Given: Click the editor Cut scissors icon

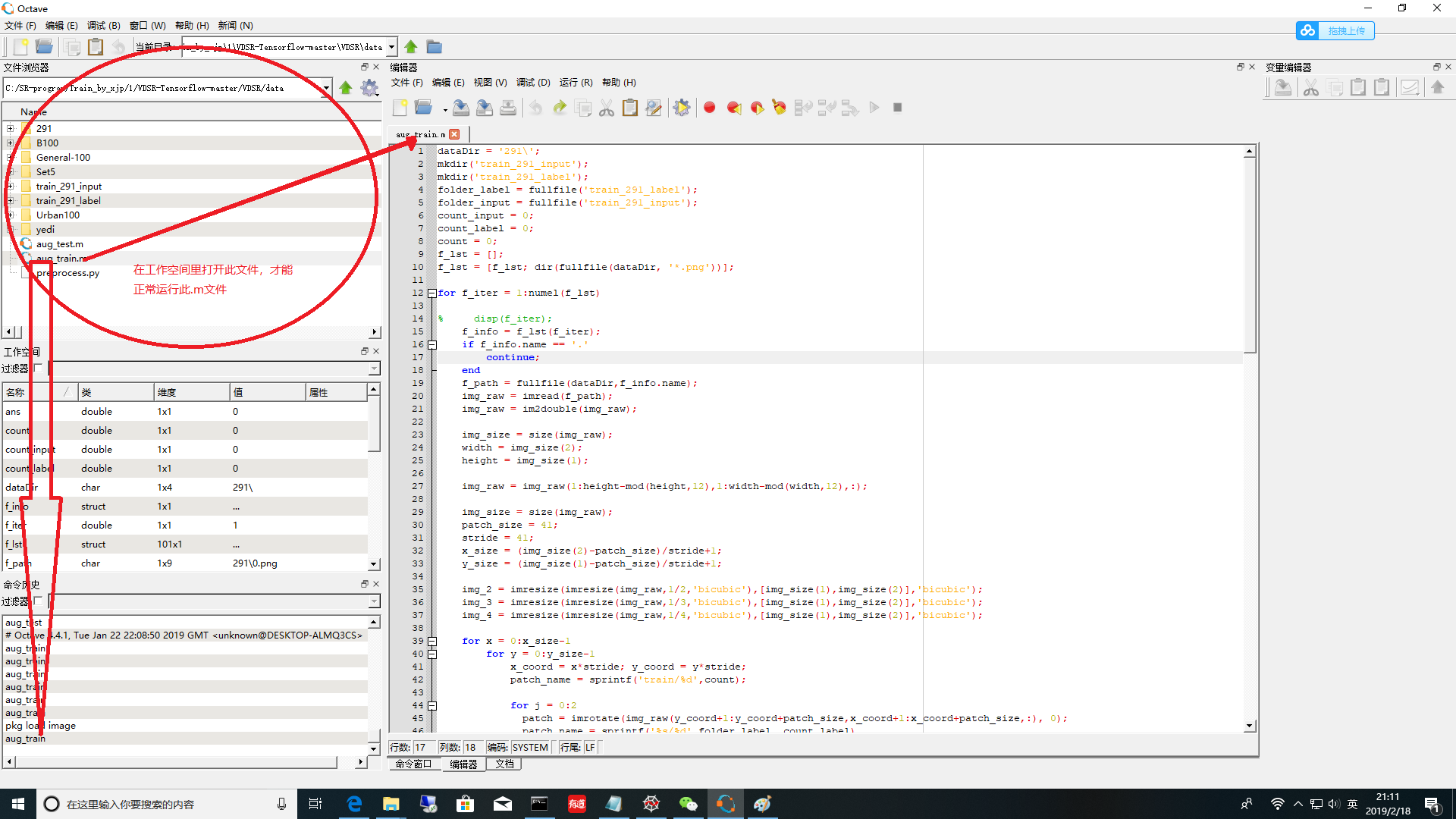Looking at the screenshot, I should [607, 108].
